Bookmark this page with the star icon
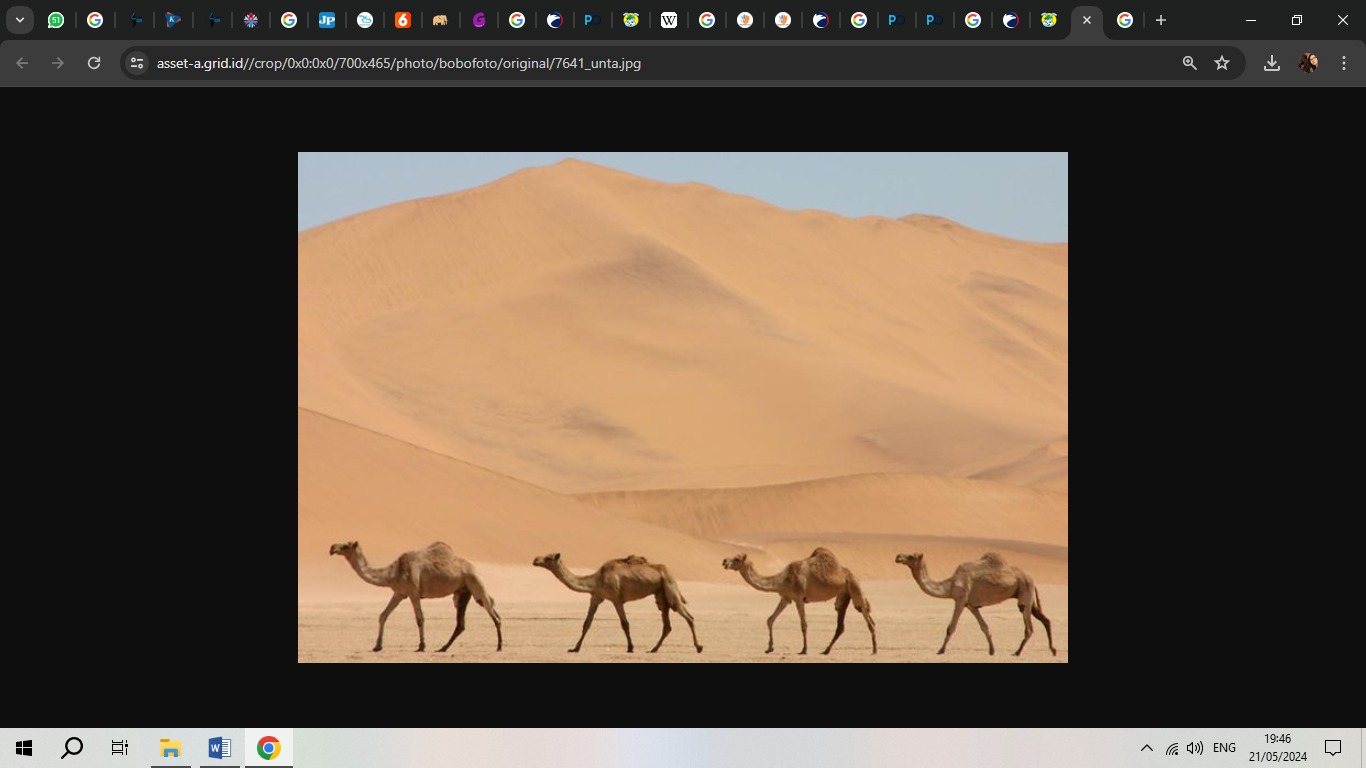Screen dimensions: 1366x768 (x=1222, y=63)
